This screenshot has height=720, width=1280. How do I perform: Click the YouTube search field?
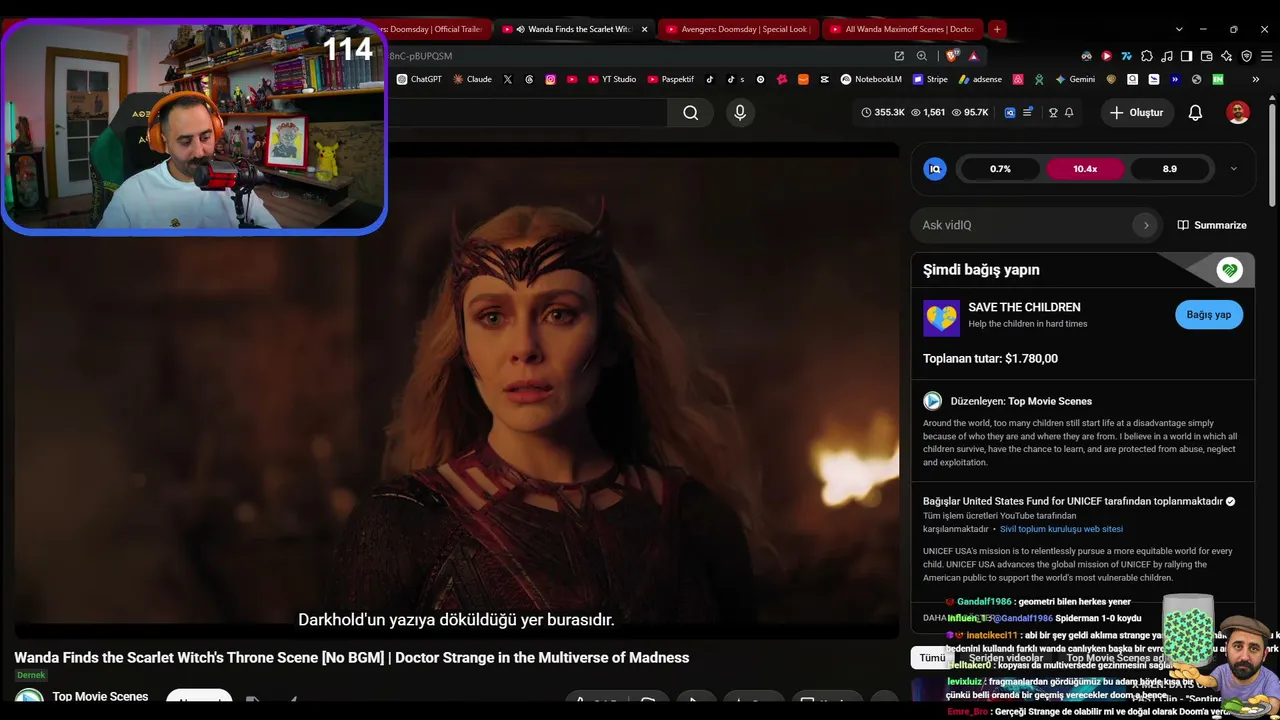[x=527, y=113]
